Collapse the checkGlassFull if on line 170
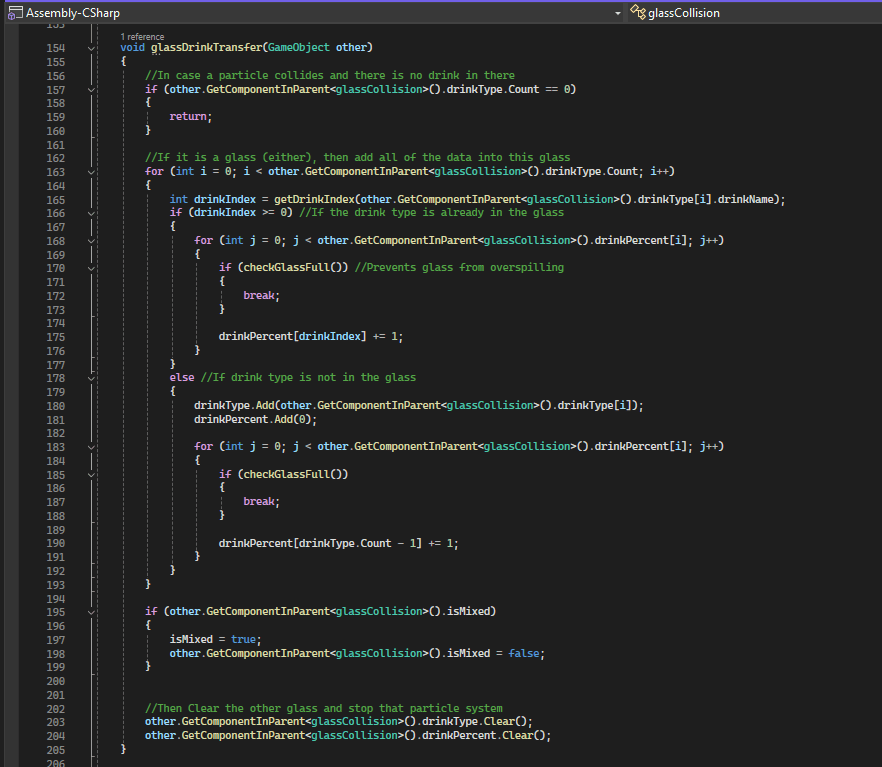 coord(92,268)
